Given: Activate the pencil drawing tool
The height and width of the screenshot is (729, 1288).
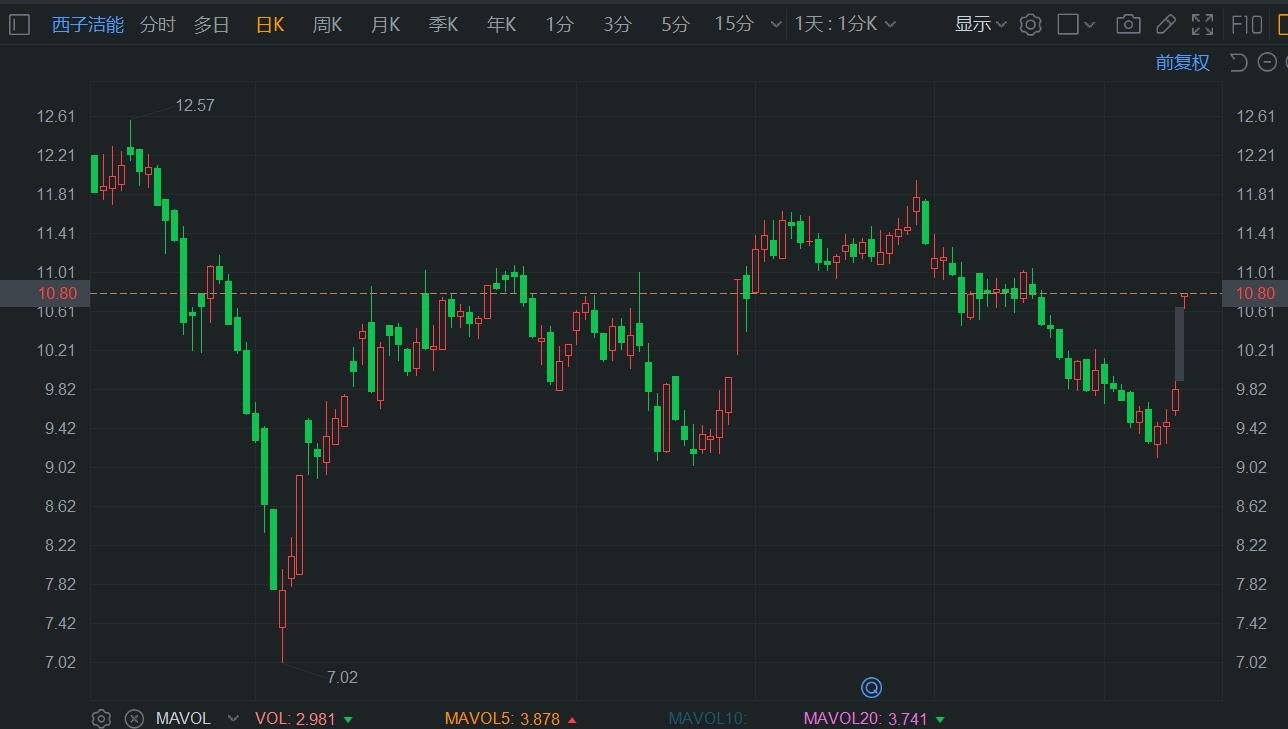Looking at the screenshot, I should 1165,25.
